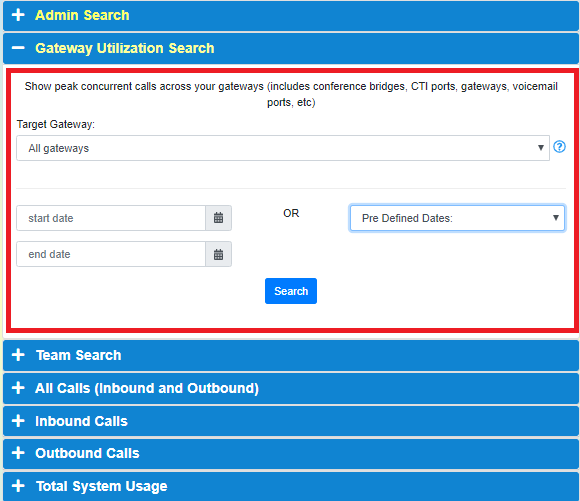Click the plus icon beside Outbound Calls

coord(18,453)
